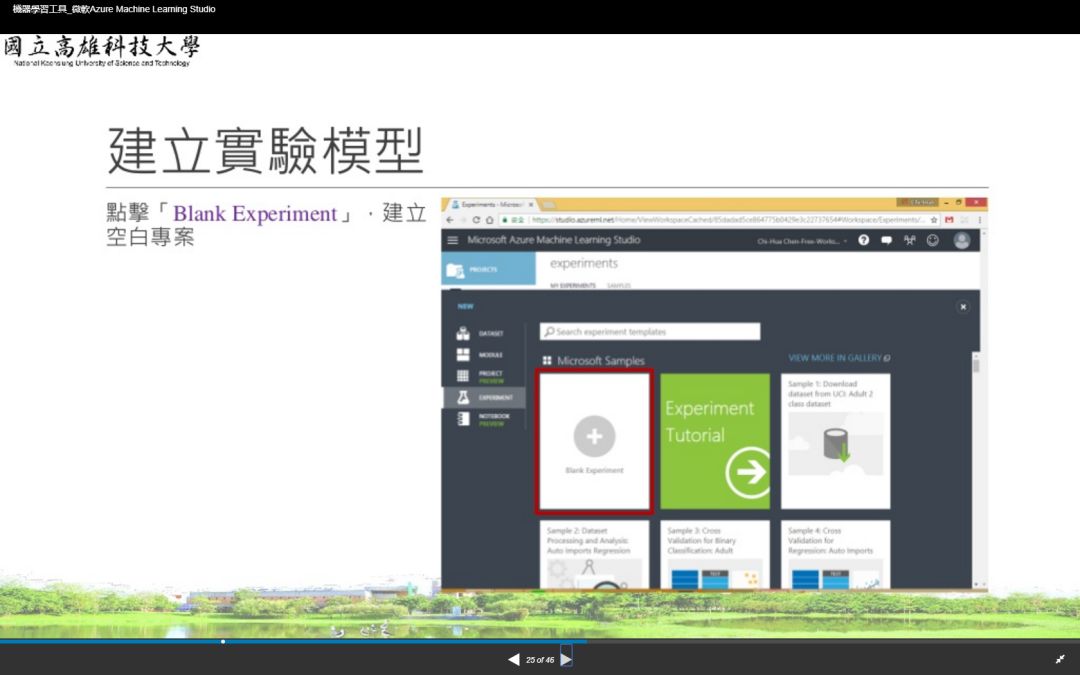Click the '25 of 46' slide counter
Screen dimensions: 1080x675
tap(539, 660)
